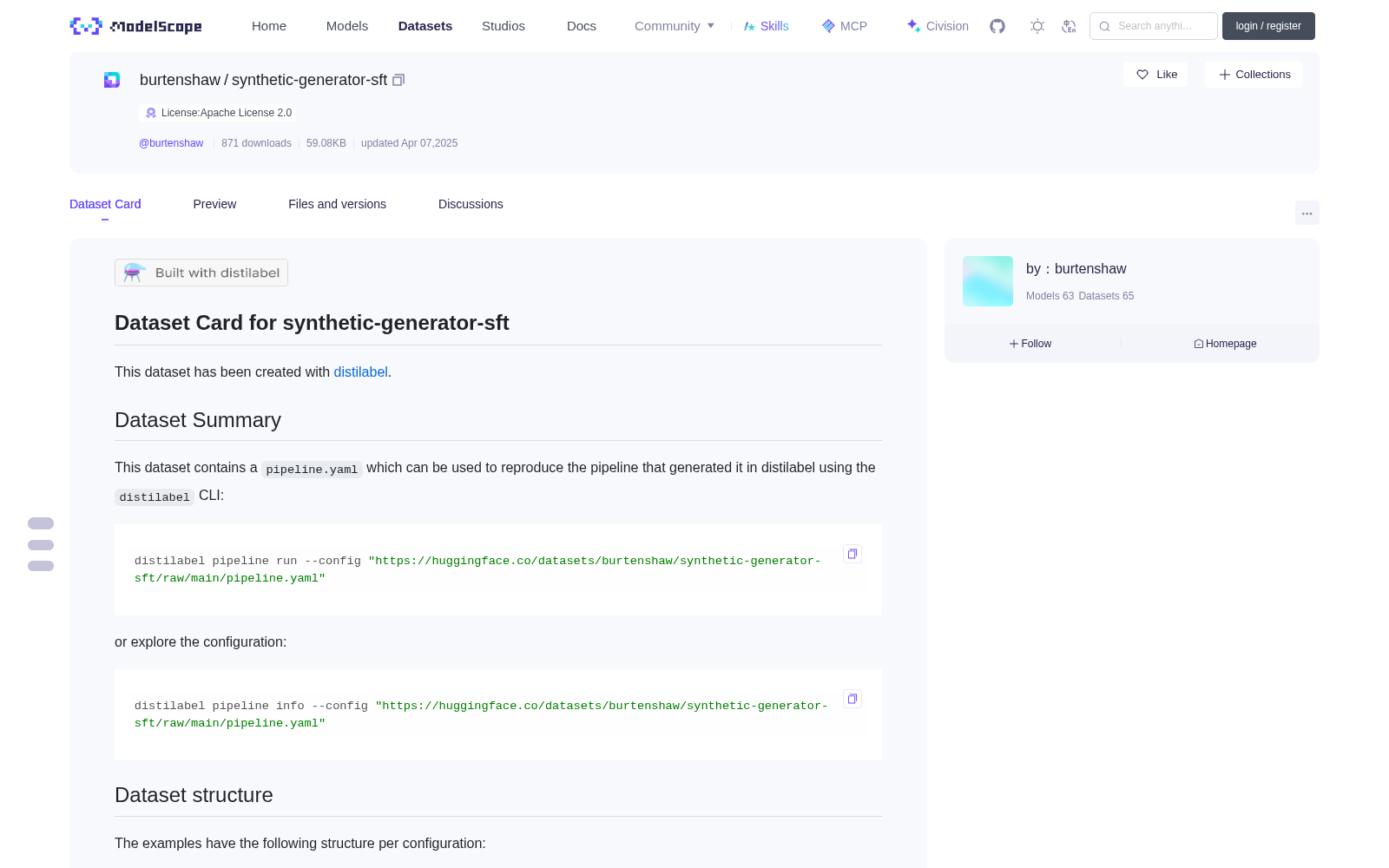Like this dataset with heart button
This screenshot has height=868, width=1389.
pos(1155,75)
